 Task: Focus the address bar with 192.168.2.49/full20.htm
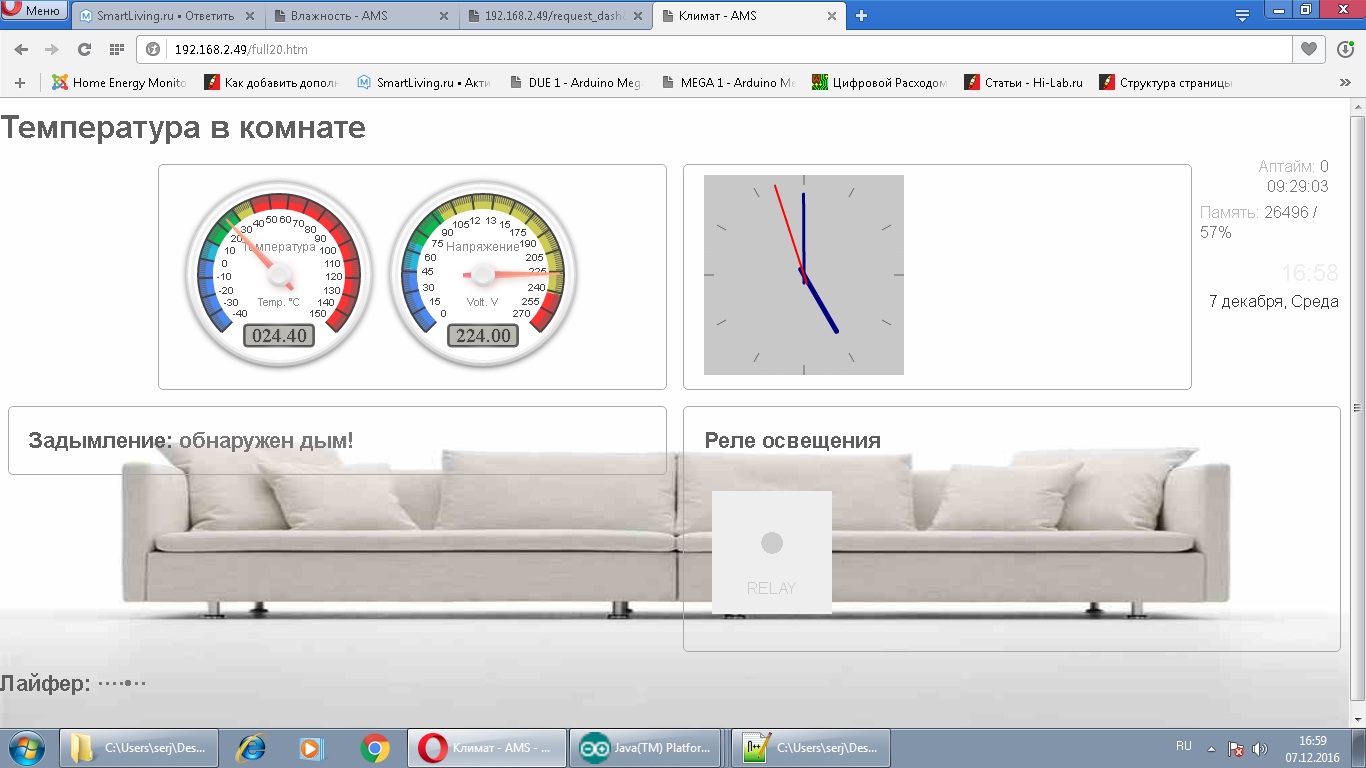(x=714, y=49)
